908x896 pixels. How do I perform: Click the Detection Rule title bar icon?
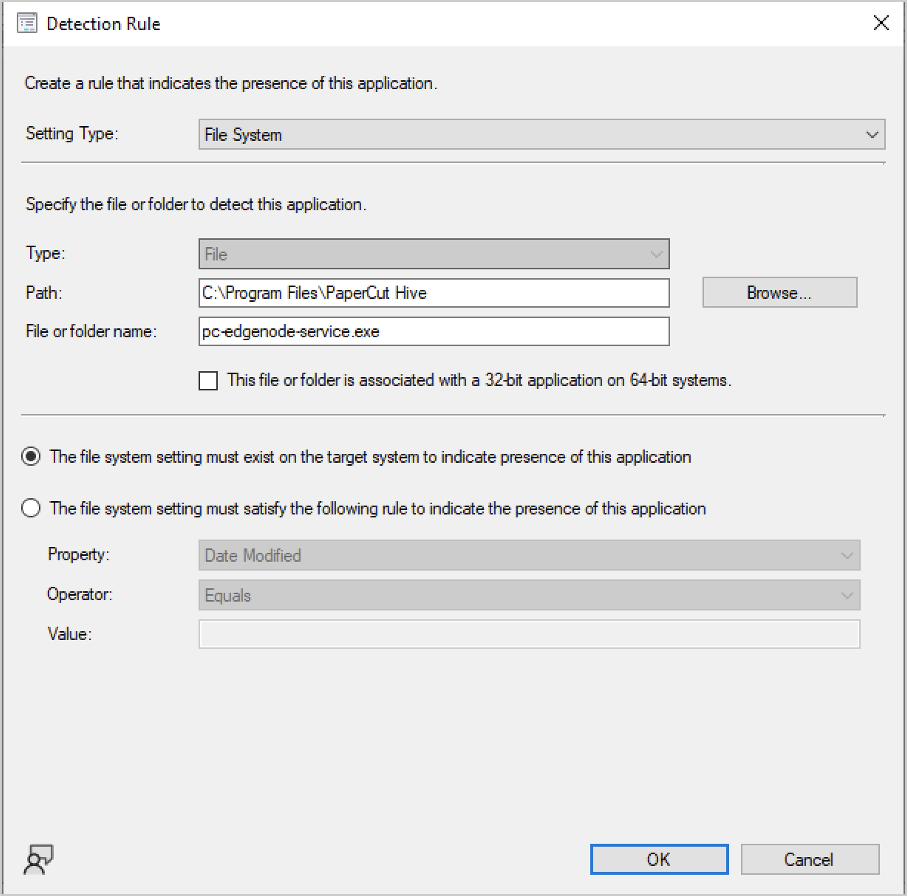[27, 23]
